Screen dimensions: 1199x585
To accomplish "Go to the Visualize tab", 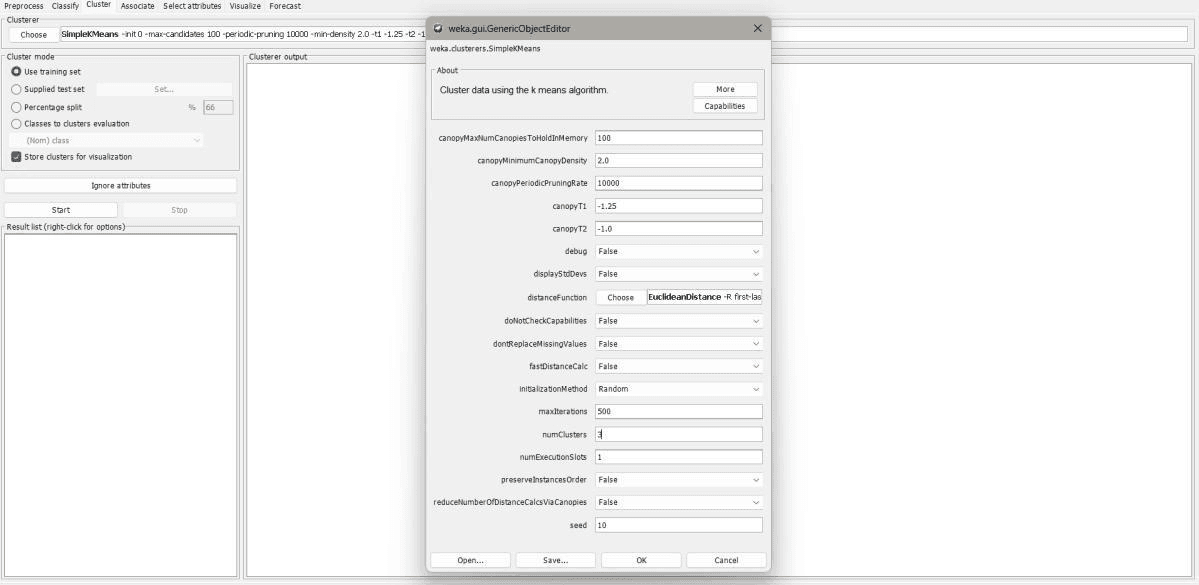I will point(245,6).
